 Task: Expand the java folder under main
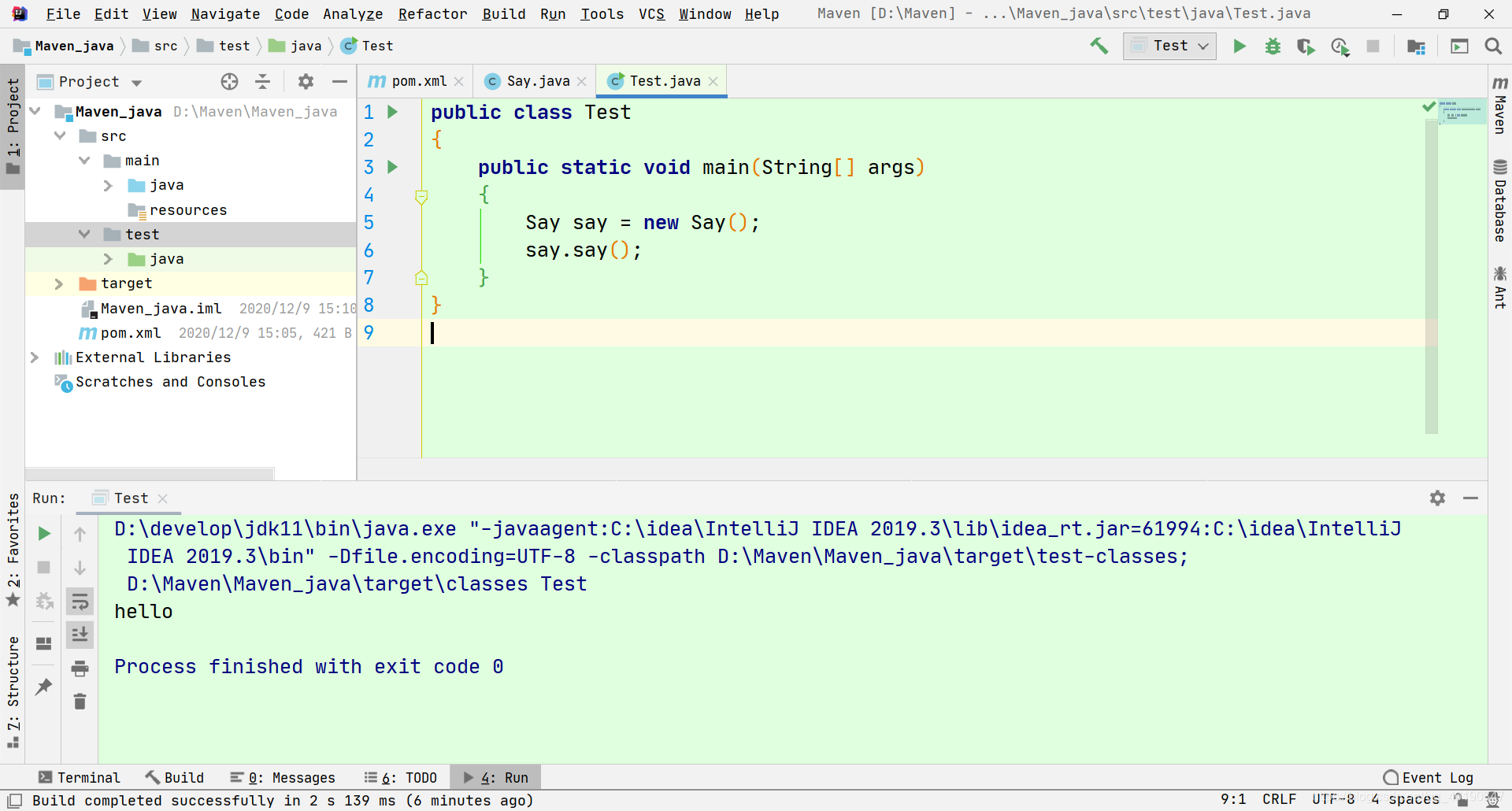(x=109, y=185)
